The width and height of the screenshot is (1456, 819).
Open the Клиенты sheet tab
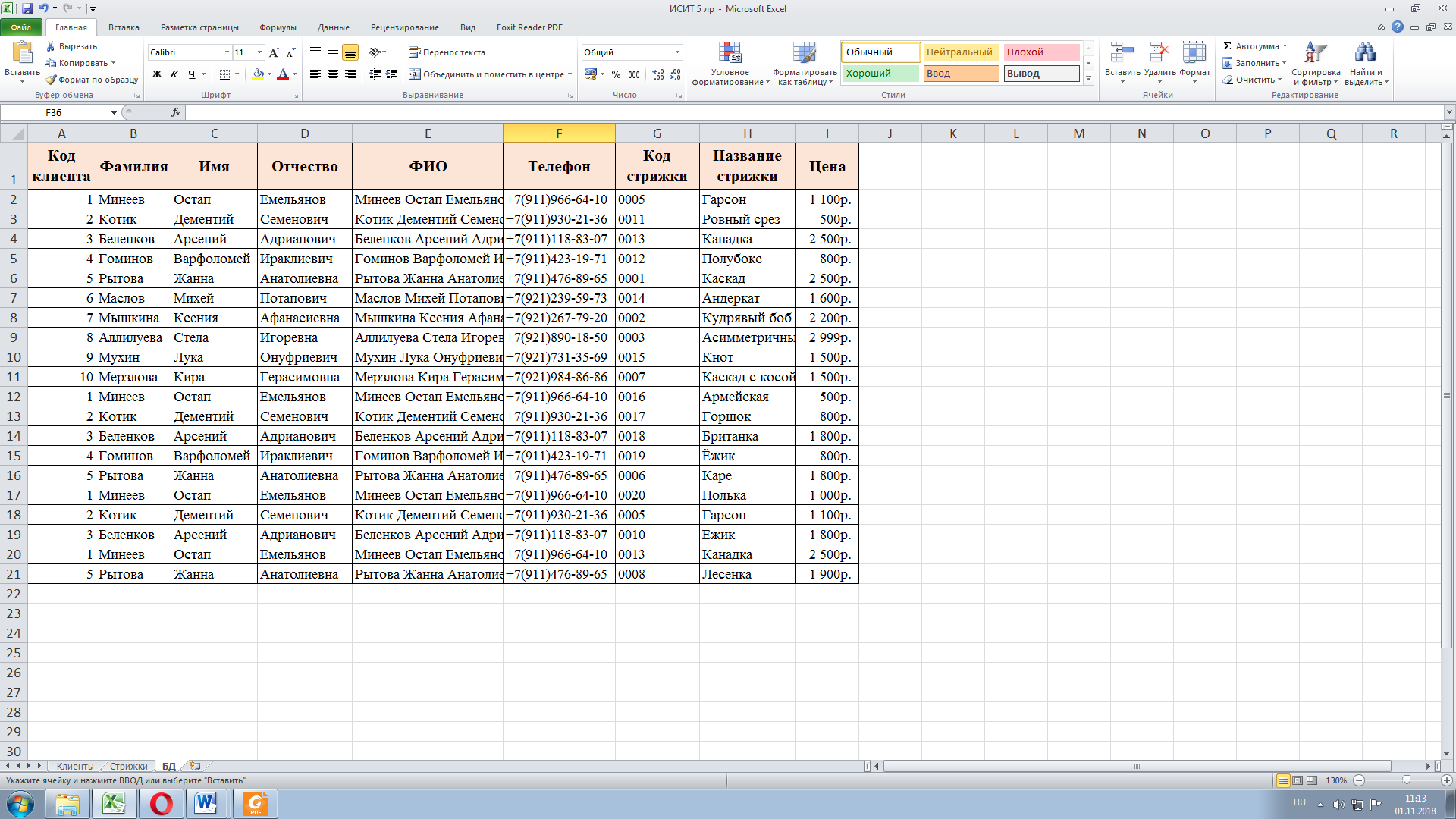(74, 767)
